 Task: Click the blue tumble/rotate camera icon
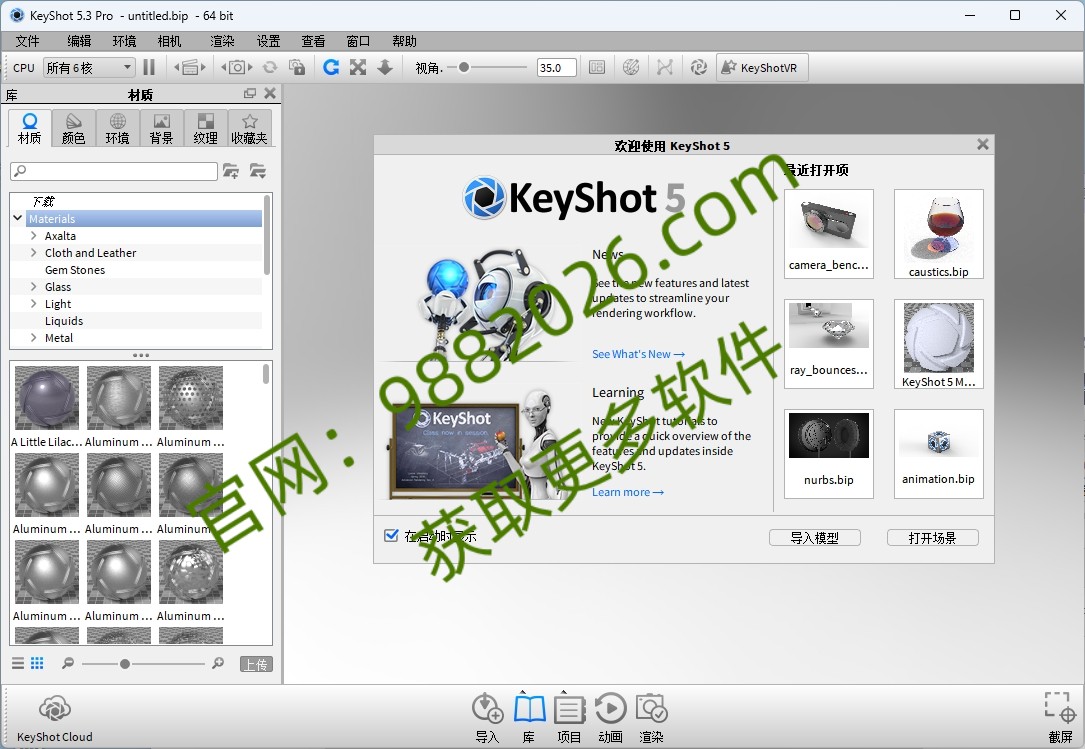point(331,67)
